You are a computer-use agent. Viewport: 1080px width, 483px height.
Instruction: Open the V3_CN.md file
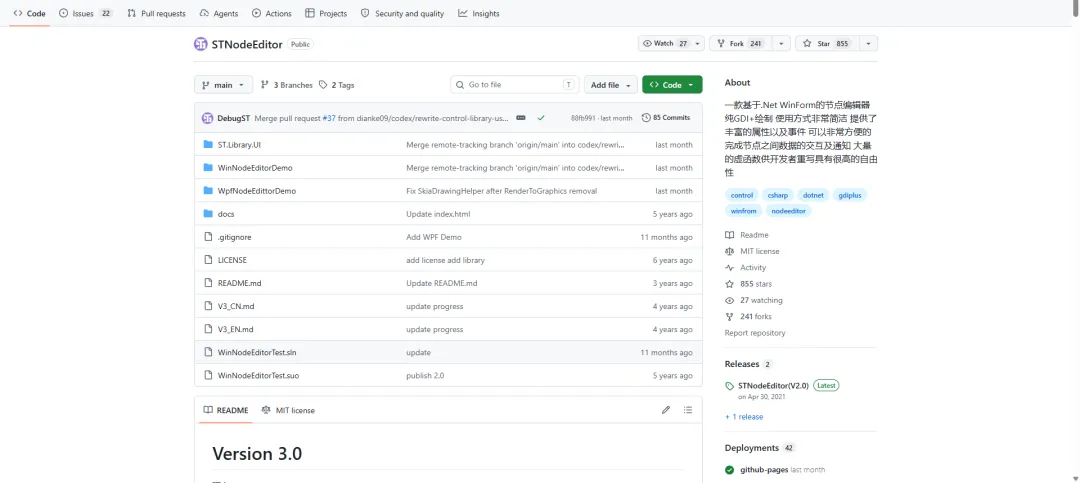click(x=236, y=306)
